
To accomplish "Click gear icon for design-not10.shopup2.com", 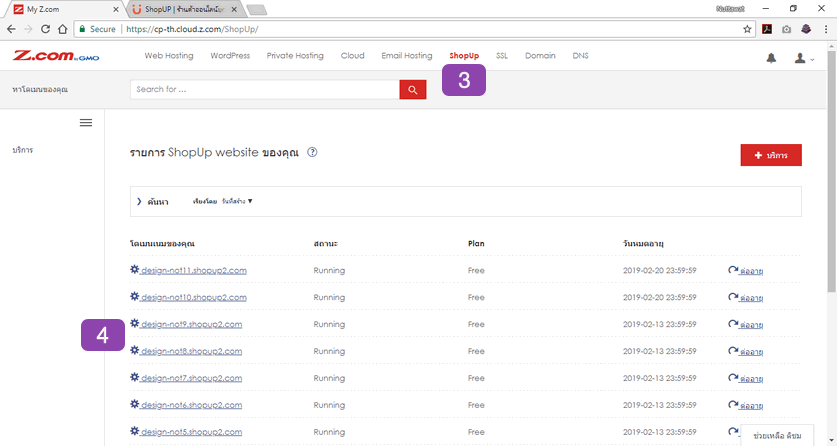I will [x=135, y=296].
